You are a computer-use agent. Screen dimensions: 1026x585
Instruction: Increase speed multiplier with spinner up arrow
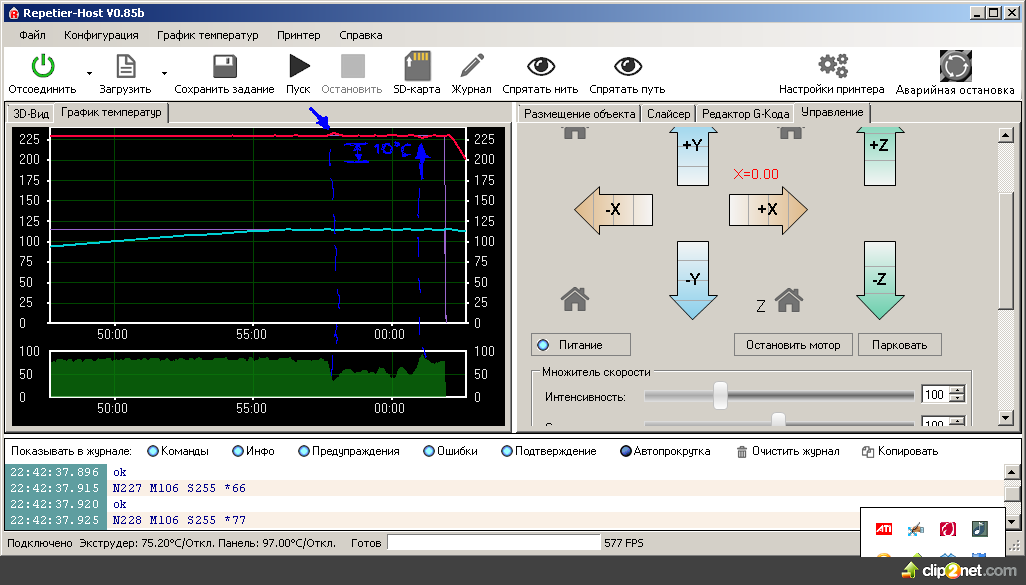958,390
